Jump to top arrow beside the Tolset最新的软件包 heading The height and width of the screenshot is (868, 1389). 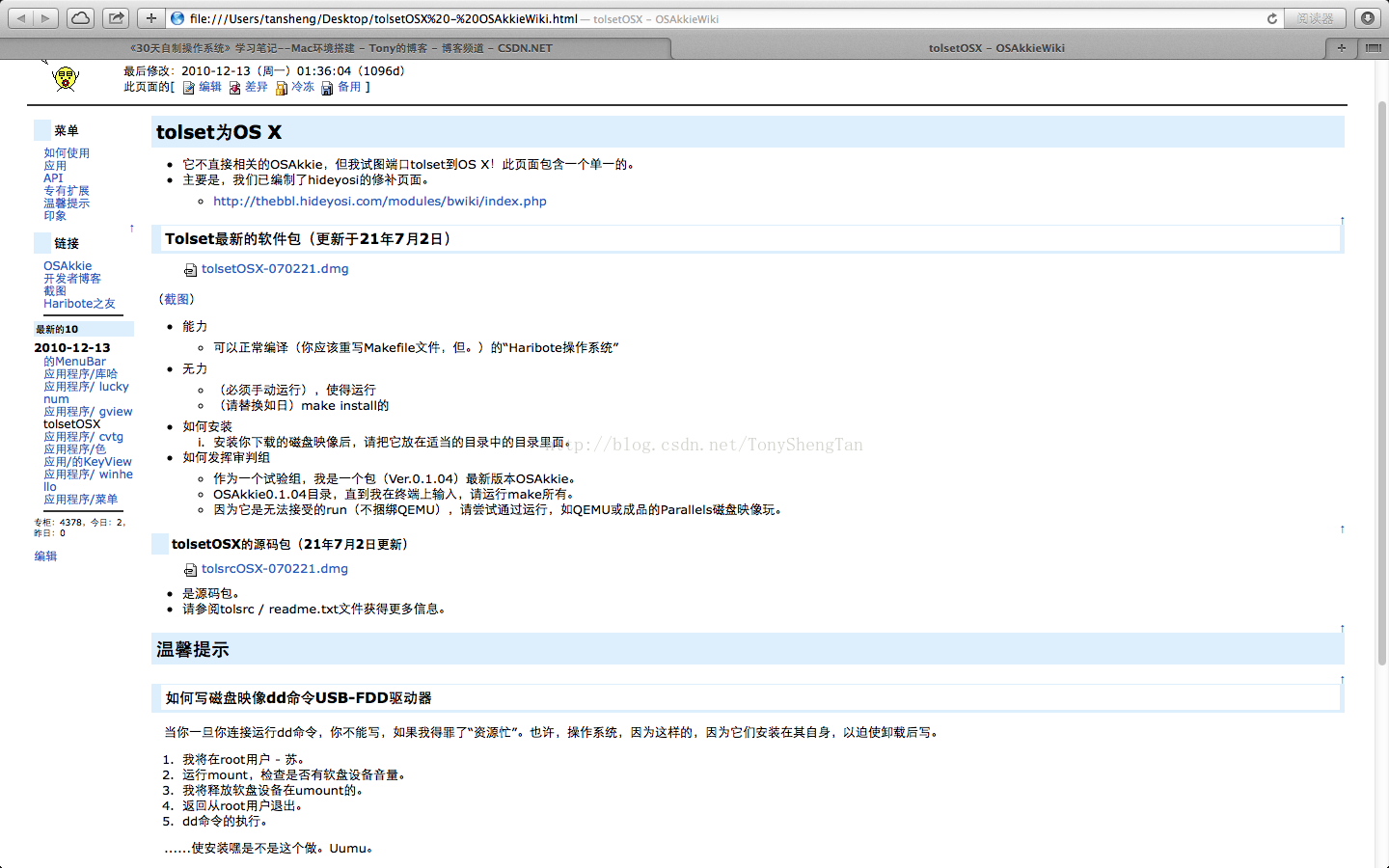pos(1342,221)
